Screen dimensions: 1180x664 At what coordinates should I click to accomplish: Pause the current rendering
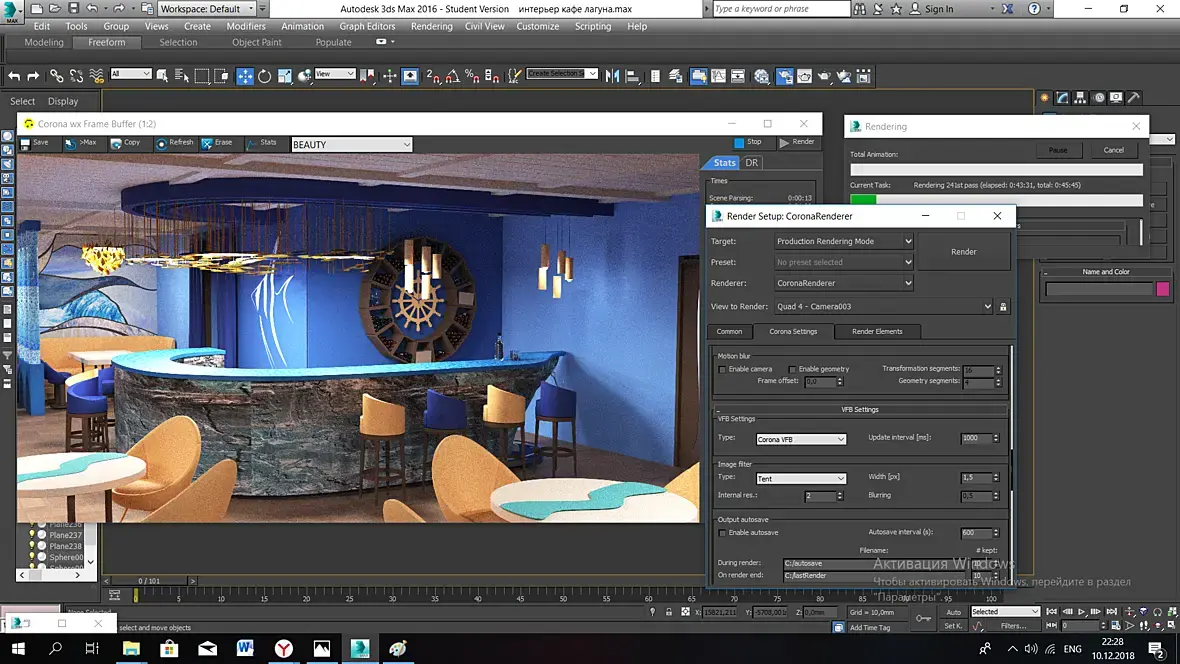[x=1058, y=150]
